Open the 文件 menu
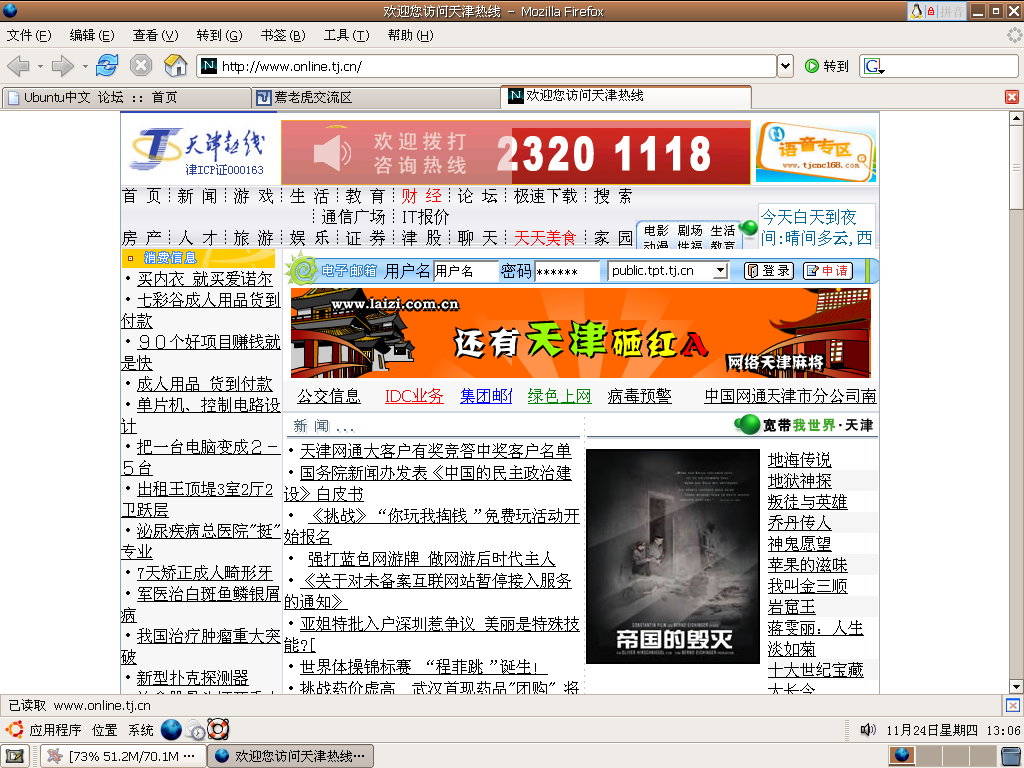The height and width of the screenshot is (768, 1024). point(29,35)
